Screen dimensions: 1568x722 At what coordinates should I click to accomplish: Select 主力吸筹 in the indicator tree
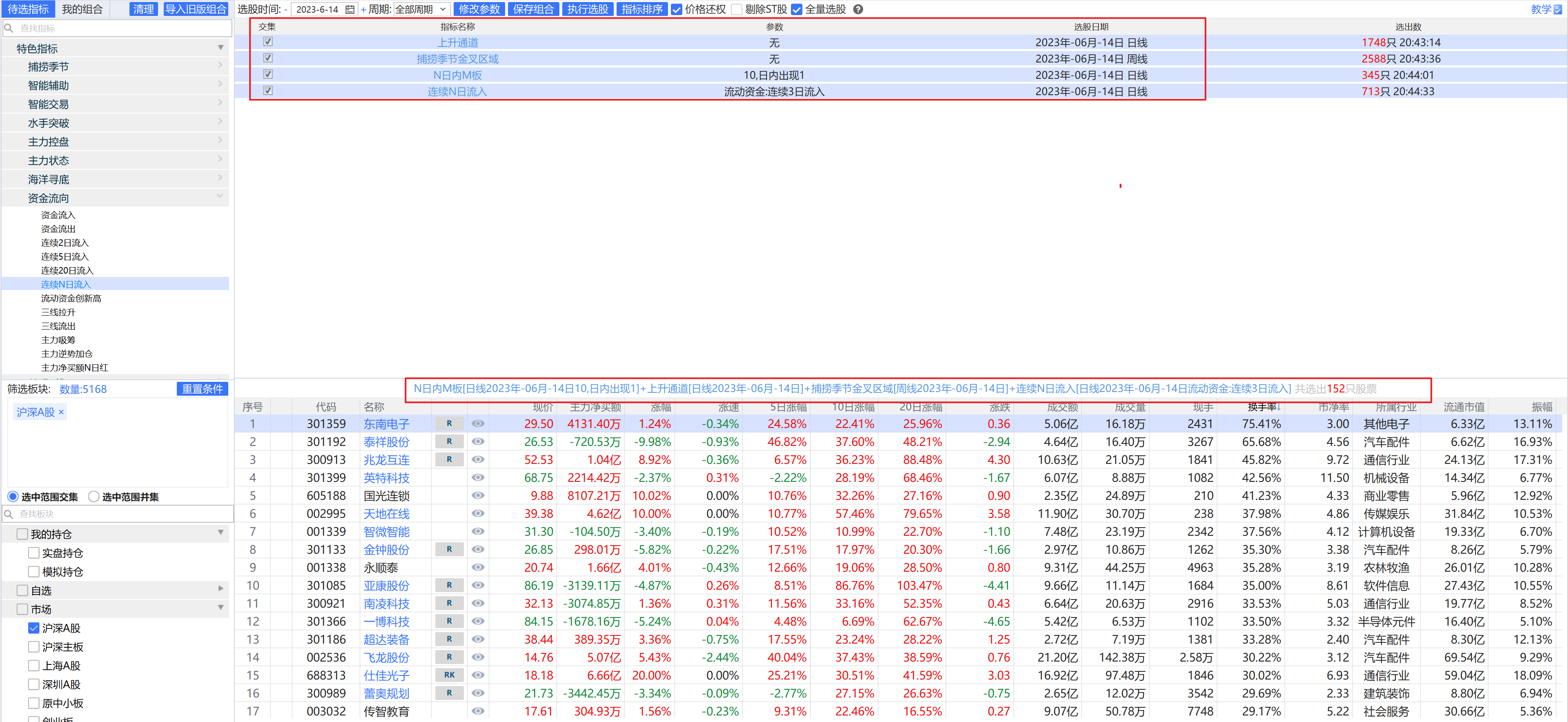58,340
